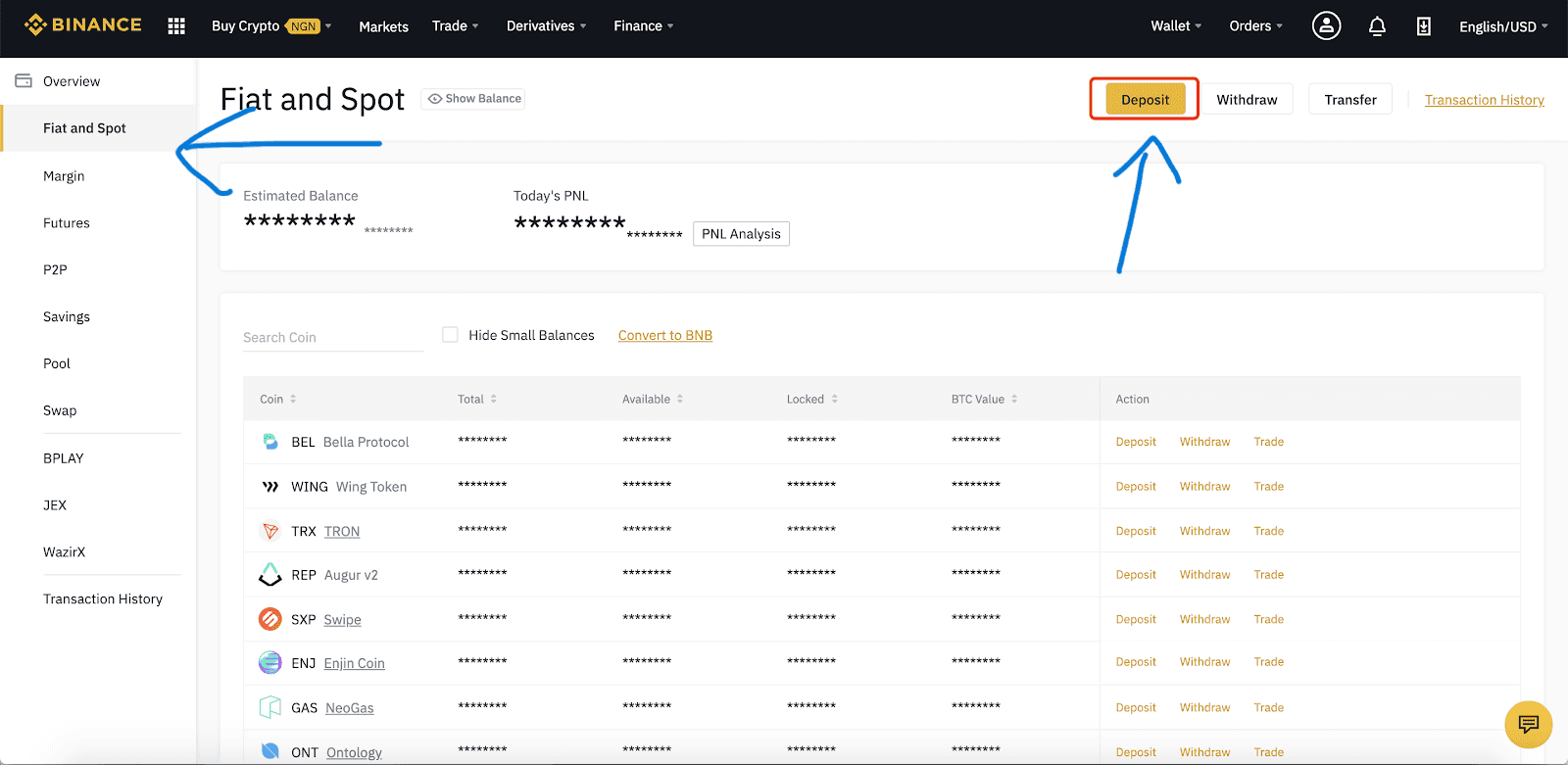Open the English/USD language selector
Image resolution: width=1568 pixels, height=765 pixels.
(x=1502, y=26)
